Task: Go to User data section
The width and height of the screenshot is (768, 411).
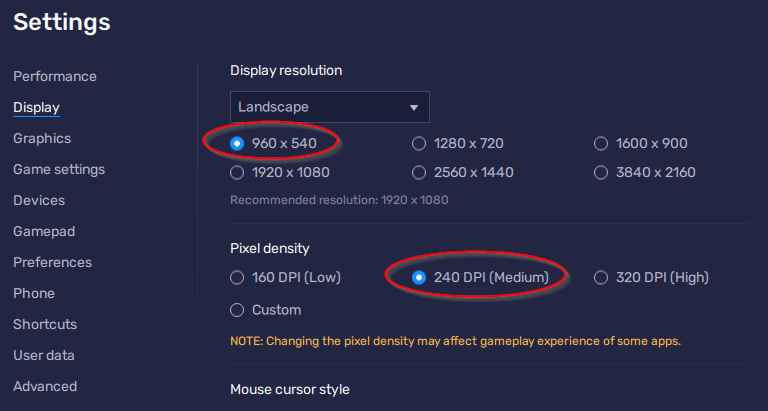Action: 44,355
